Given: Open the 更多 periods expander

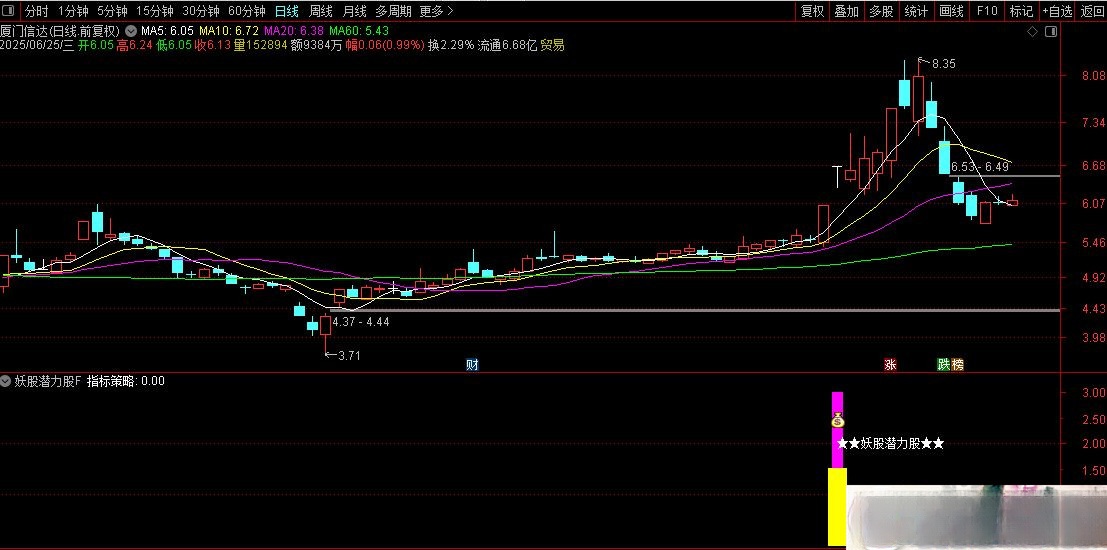Looking at the screenshot, I should [x=436, y=11].
